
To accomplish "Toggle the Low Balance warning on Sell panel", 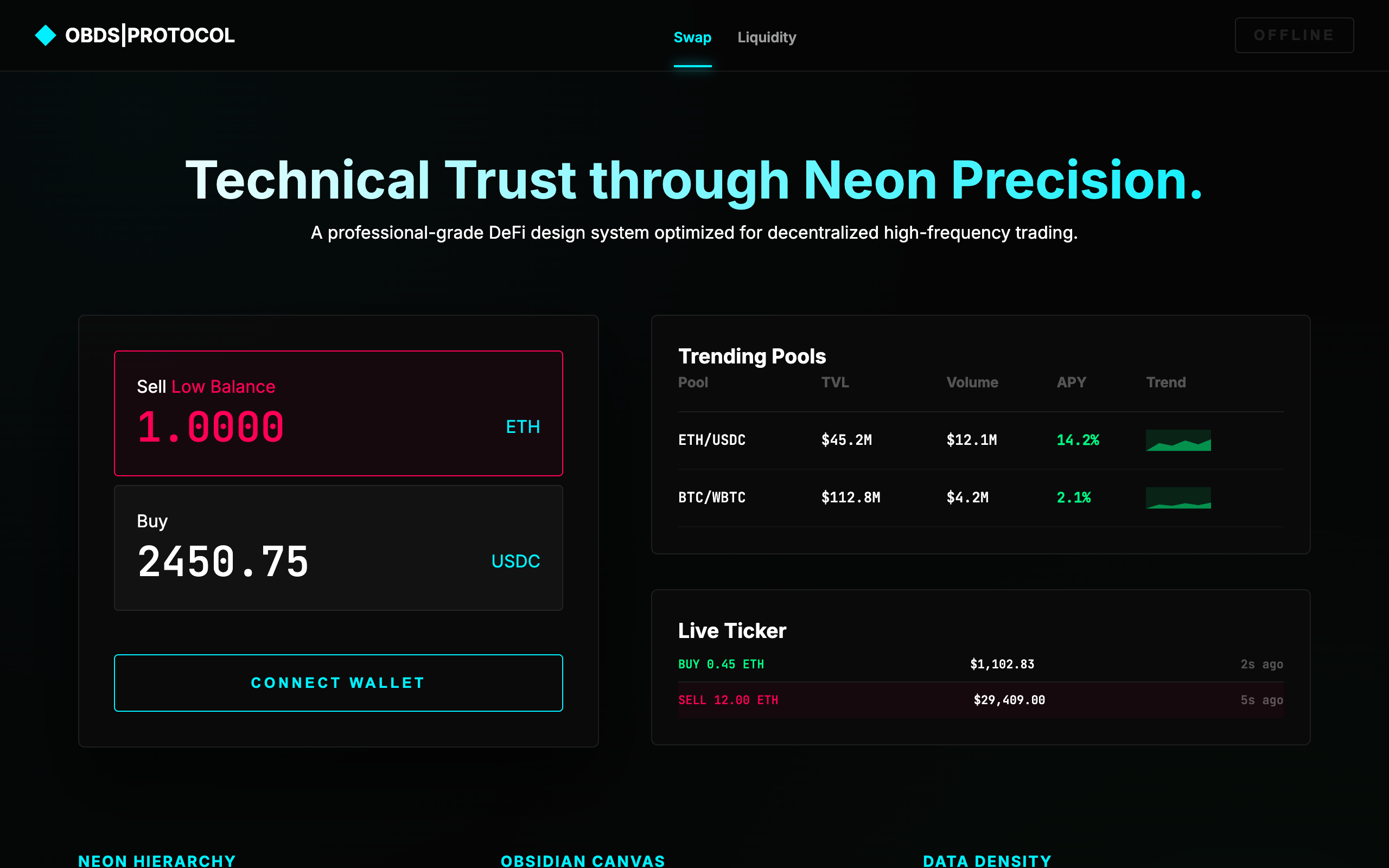I will point(224,386).
